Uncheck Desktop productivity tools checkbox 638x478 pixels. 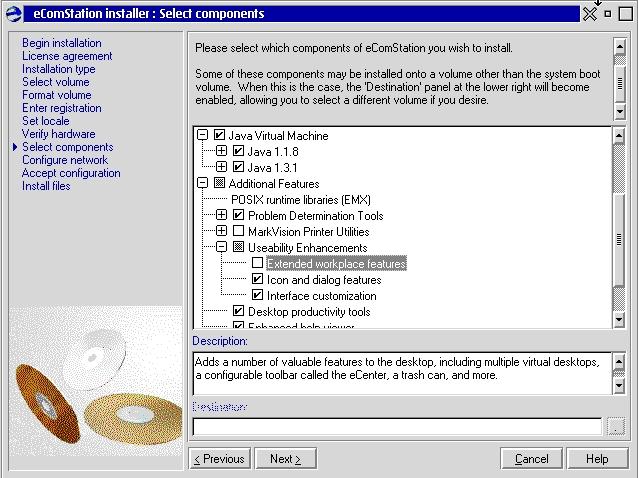coord(238,311)
